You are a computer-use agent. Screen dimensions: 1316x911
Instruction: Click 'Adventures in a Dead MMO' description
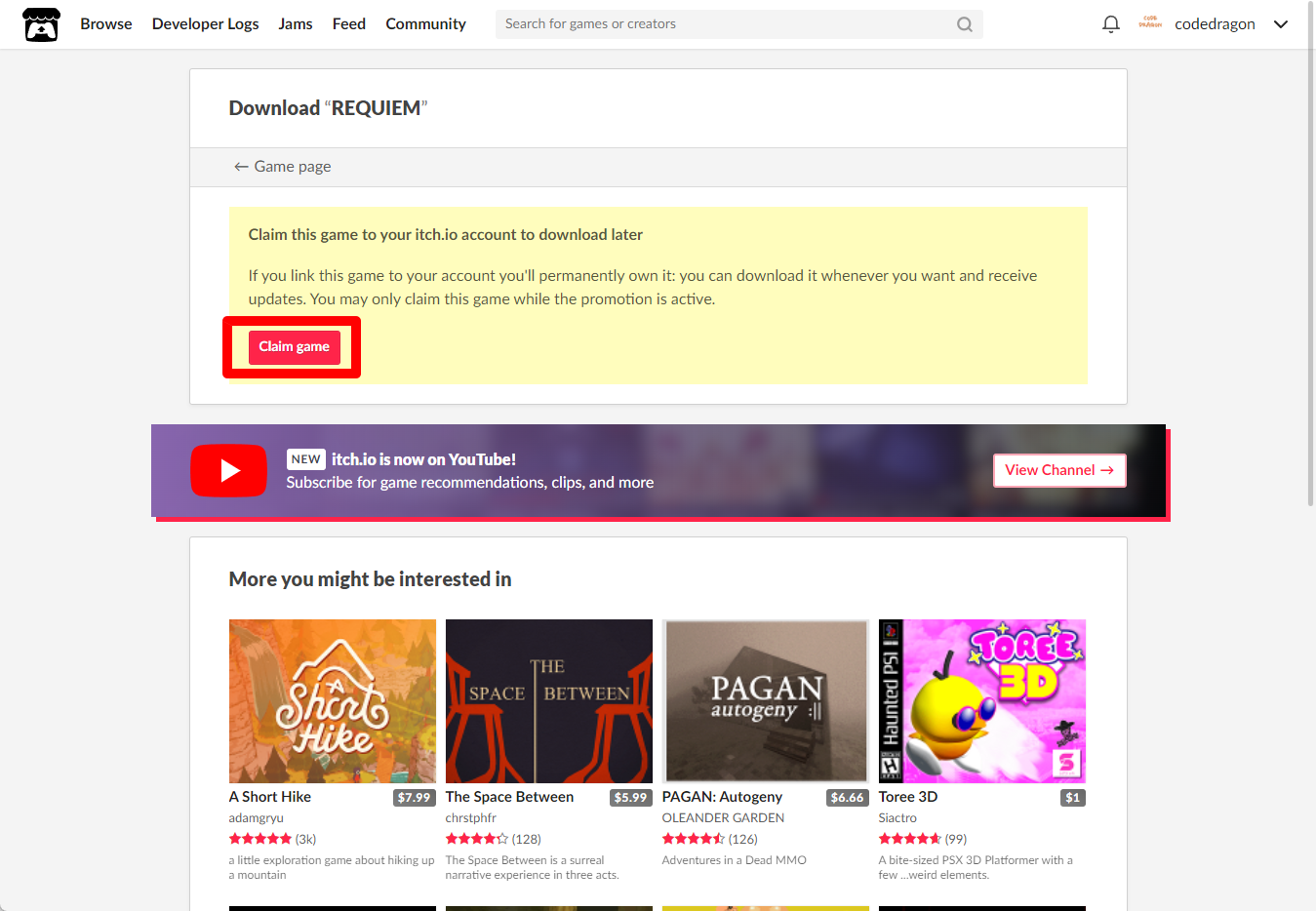click(734, 860)
